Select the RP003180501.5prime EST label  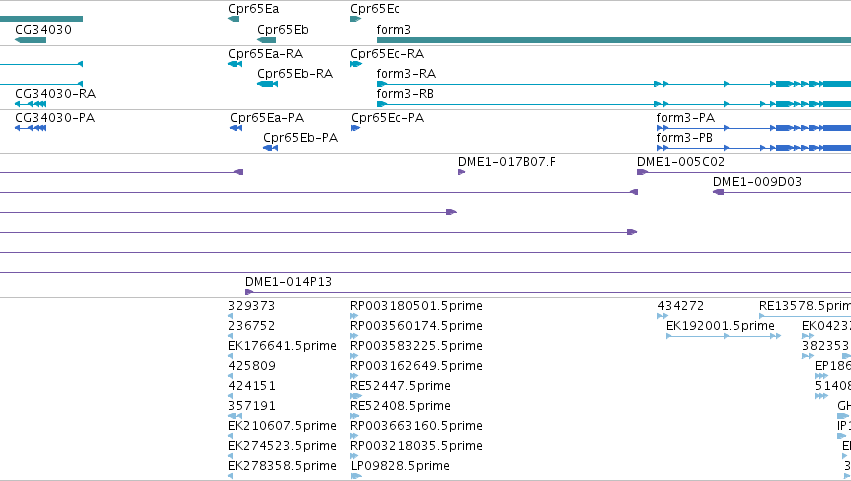click(x=416, y=306)
